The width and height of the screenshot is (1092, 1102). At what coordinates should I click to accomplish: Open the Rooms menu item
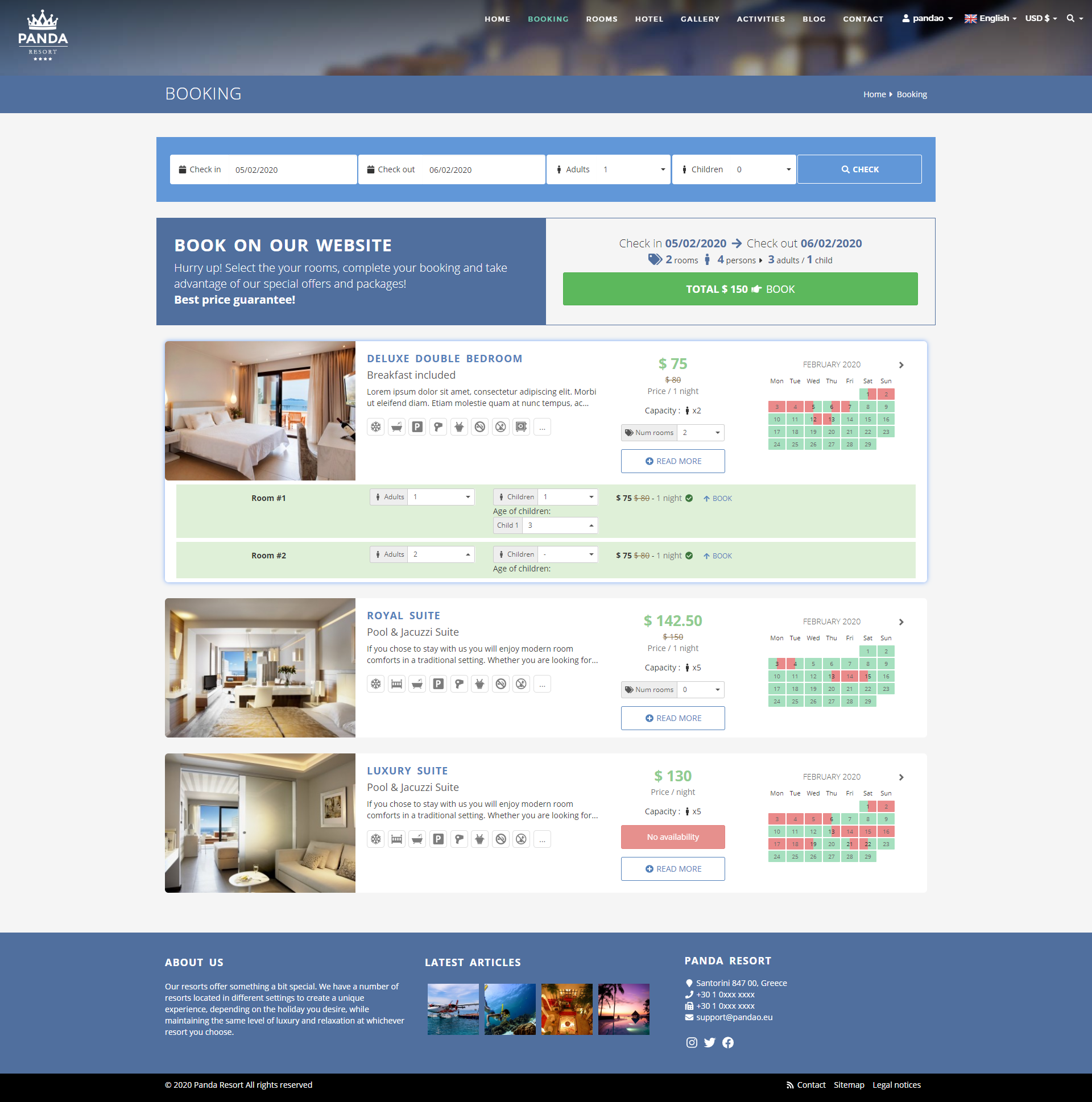click(601, 19)
